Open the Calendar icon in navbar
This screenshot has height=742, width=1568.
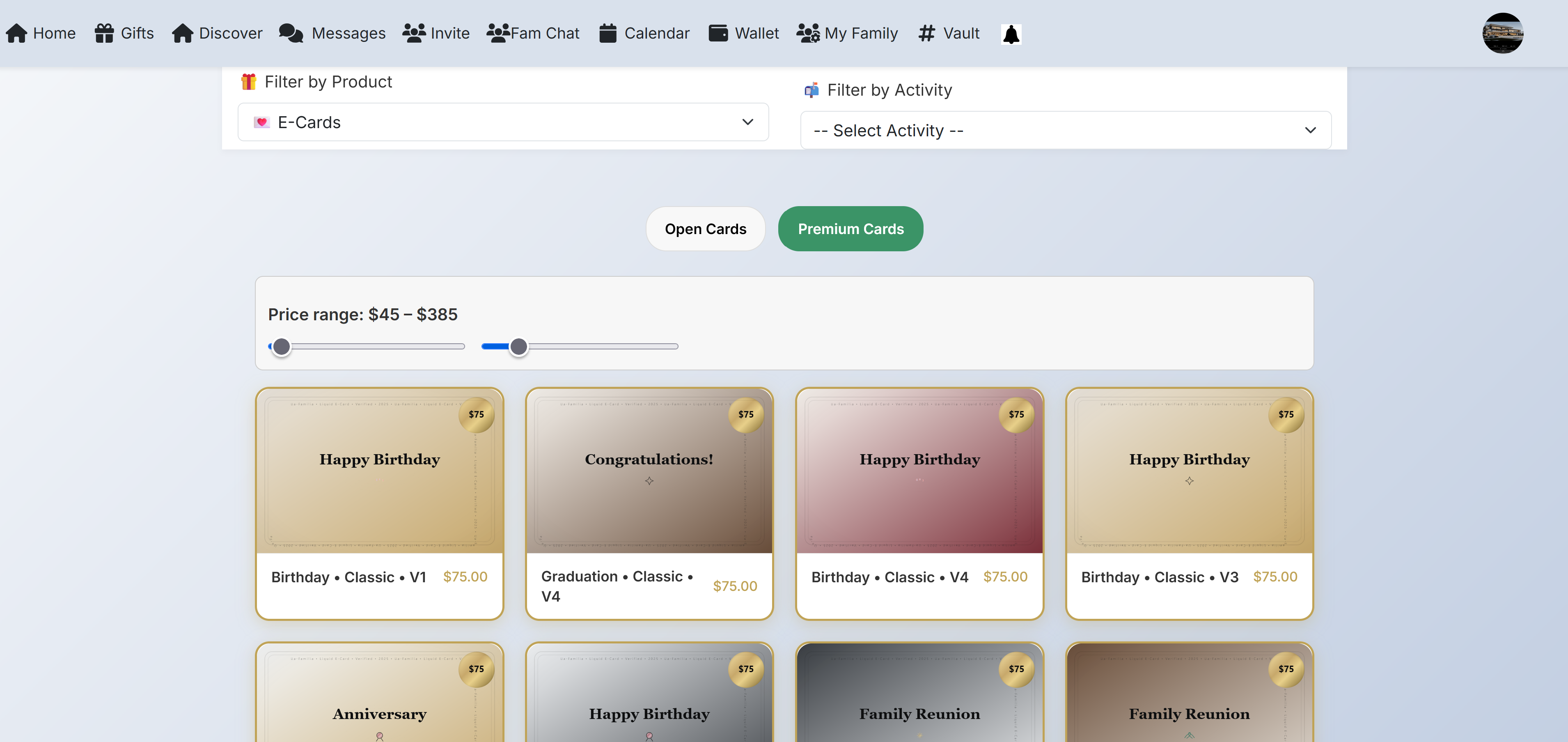tap(607, 34)
